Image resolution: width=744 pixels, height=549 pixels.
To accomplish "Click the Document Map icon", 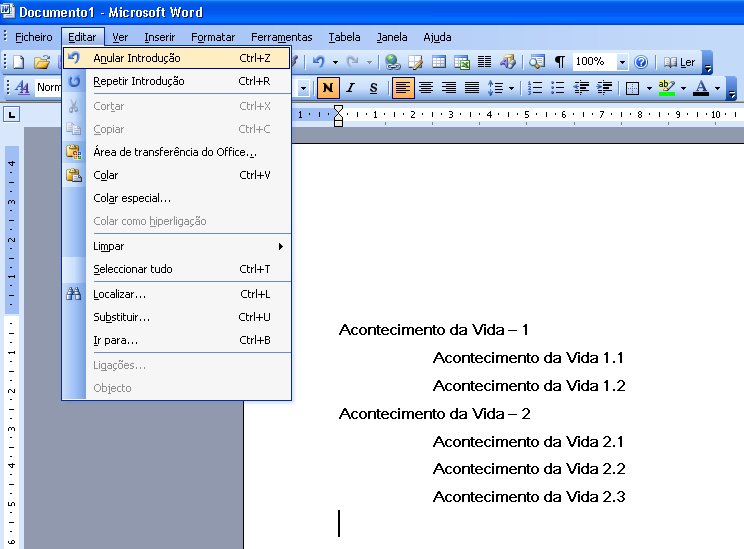I will tap(537, 62).
